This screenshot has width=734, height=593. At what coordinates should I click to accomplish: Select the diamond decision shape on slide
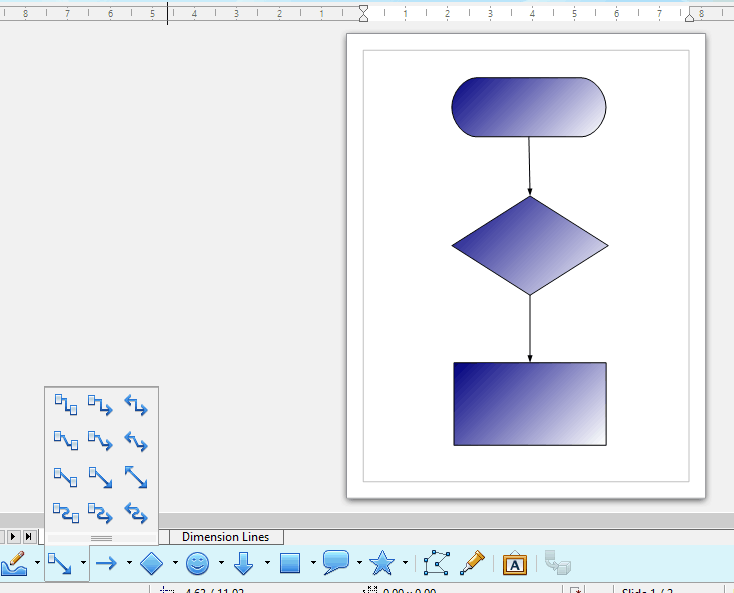tap(529, 246)
